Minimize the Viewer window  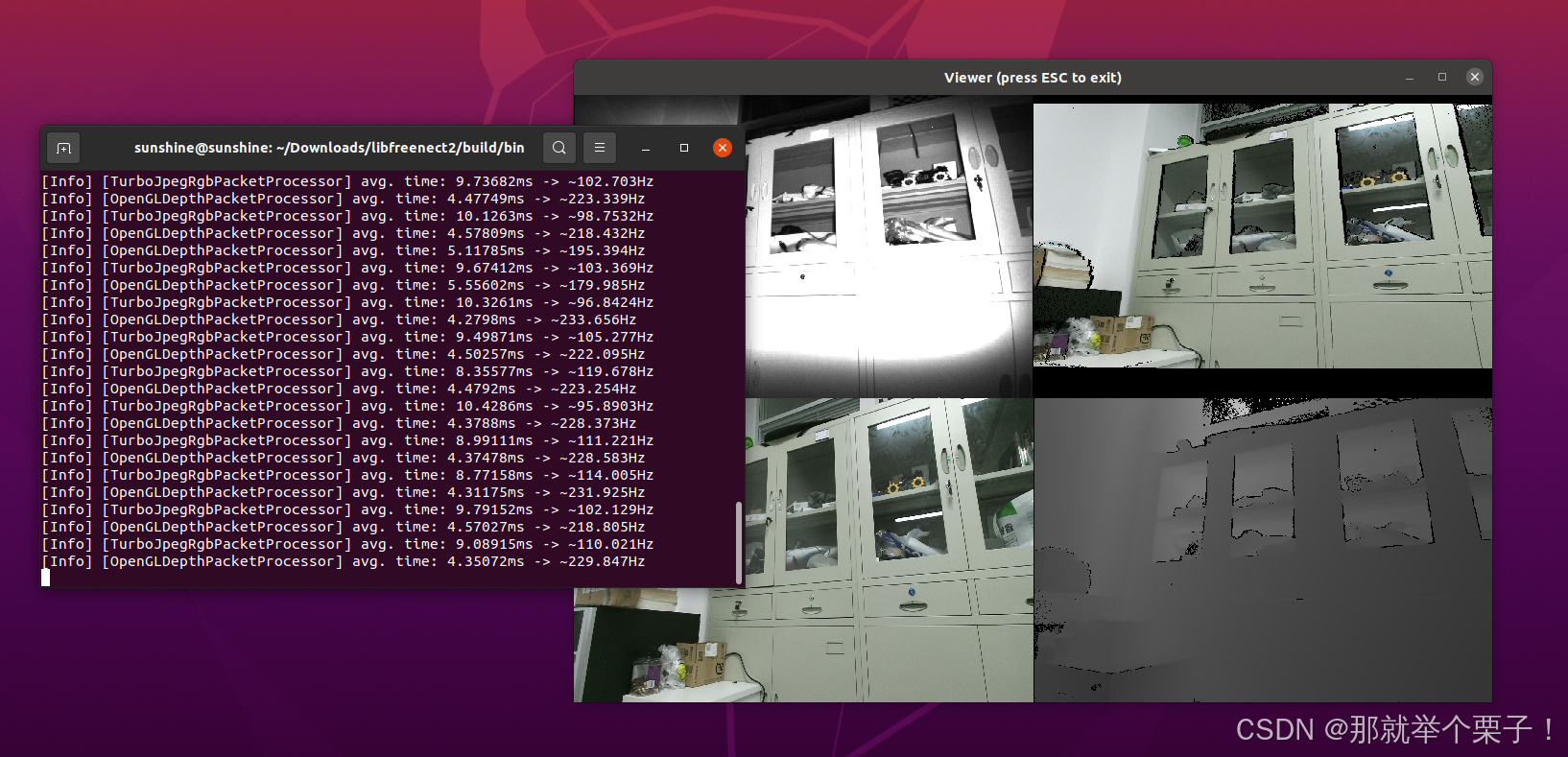[x=1410, y=78]
